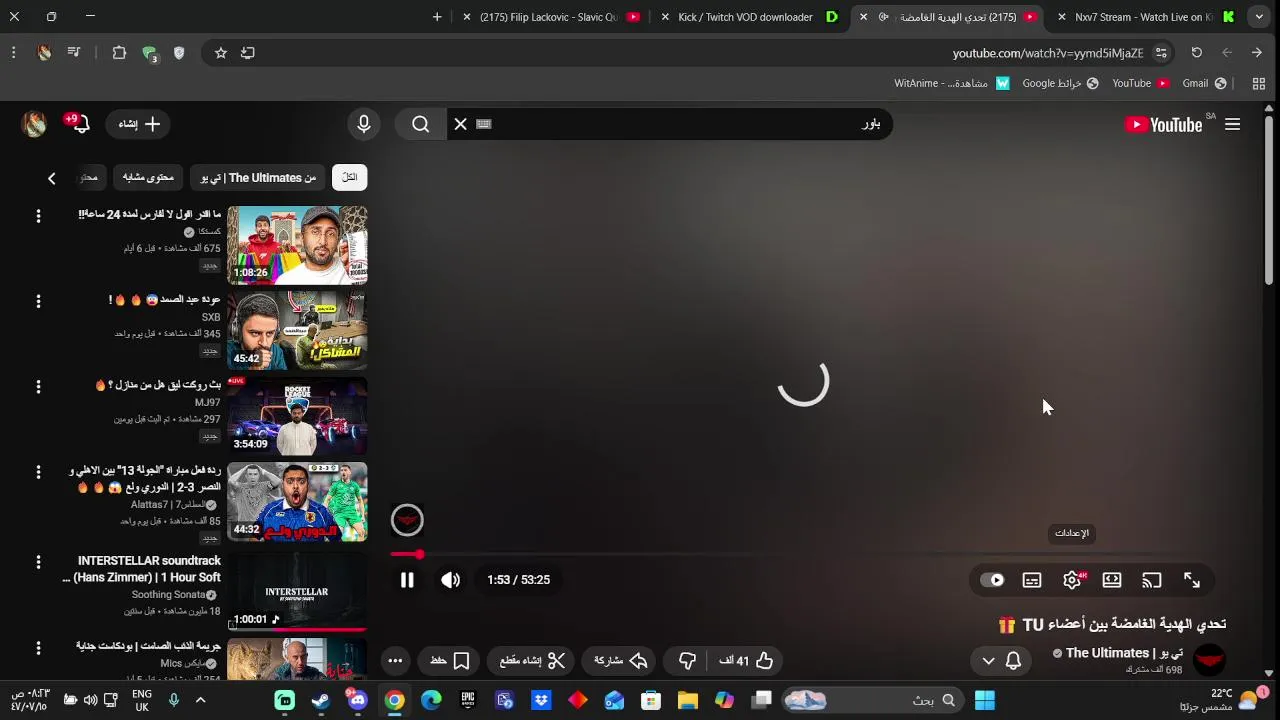The image size is (1280, 720).
Task: Open the browser extensions puzzle icon
Action: tap(119, 53)
